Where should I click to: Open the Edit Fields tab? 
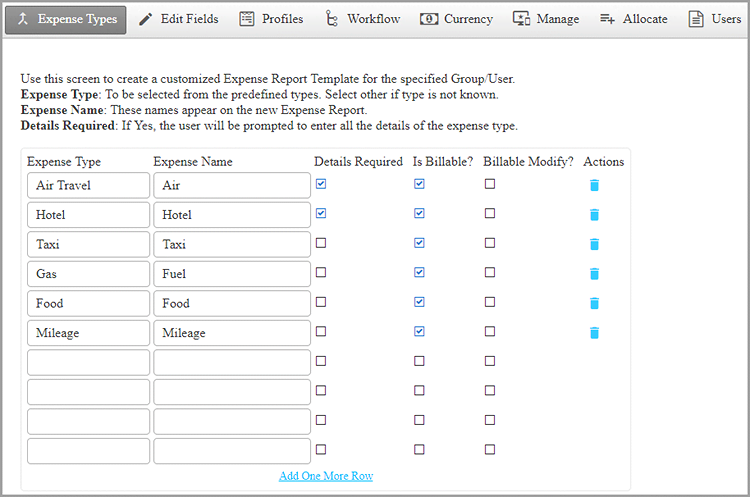coord(178,19)
